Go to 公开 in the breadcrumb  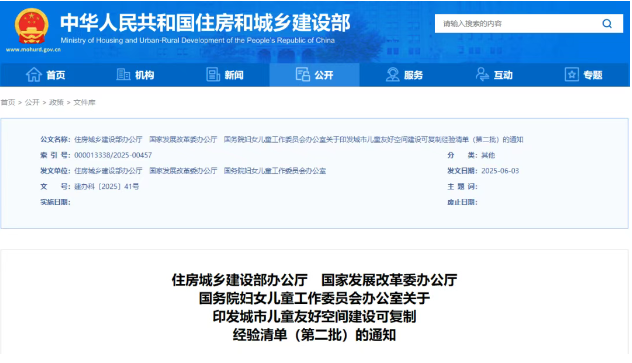click(x=32, y=102)
